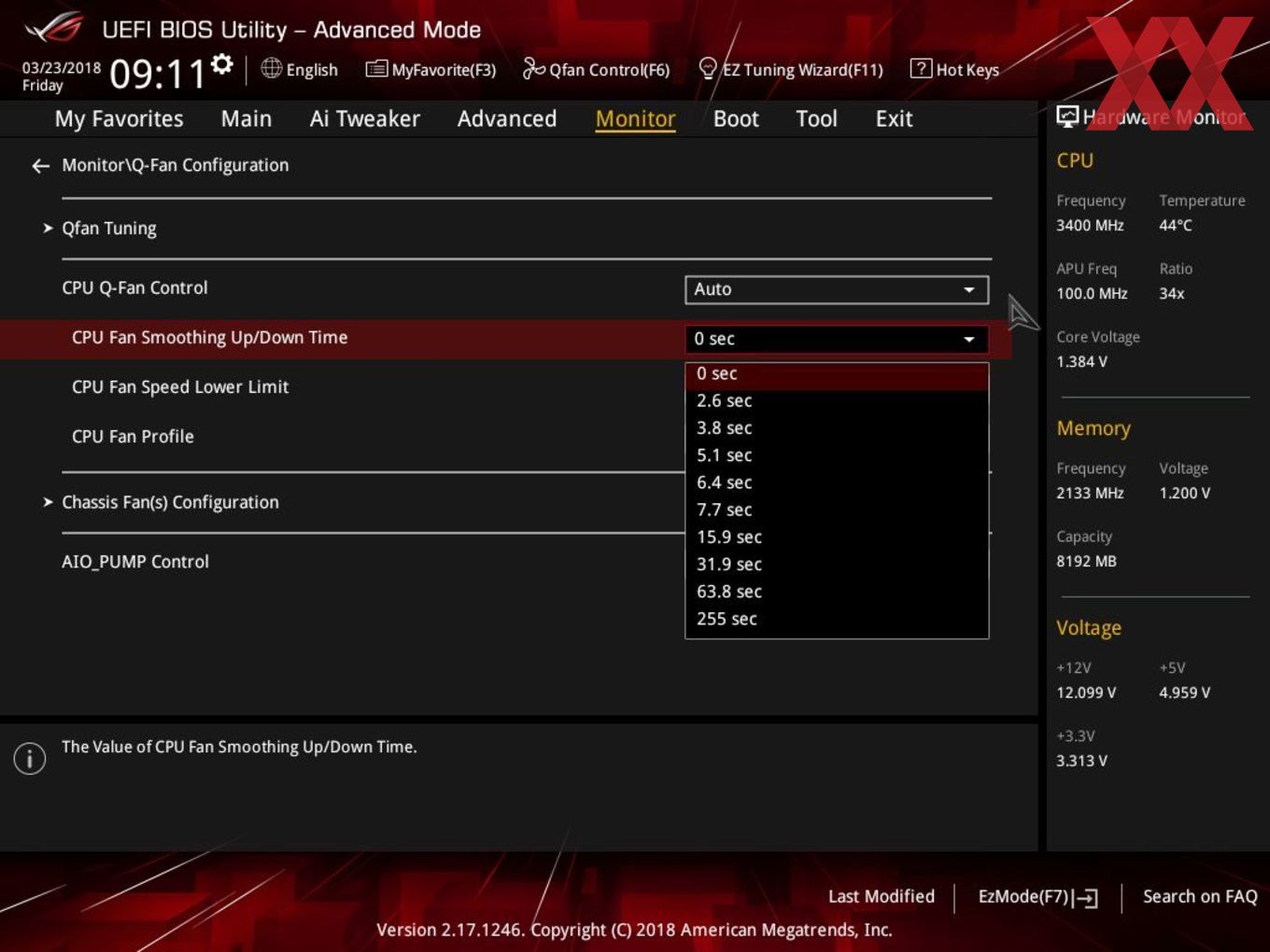
Task: Pick 31.9 sec from the list
Action: (837, 564)
